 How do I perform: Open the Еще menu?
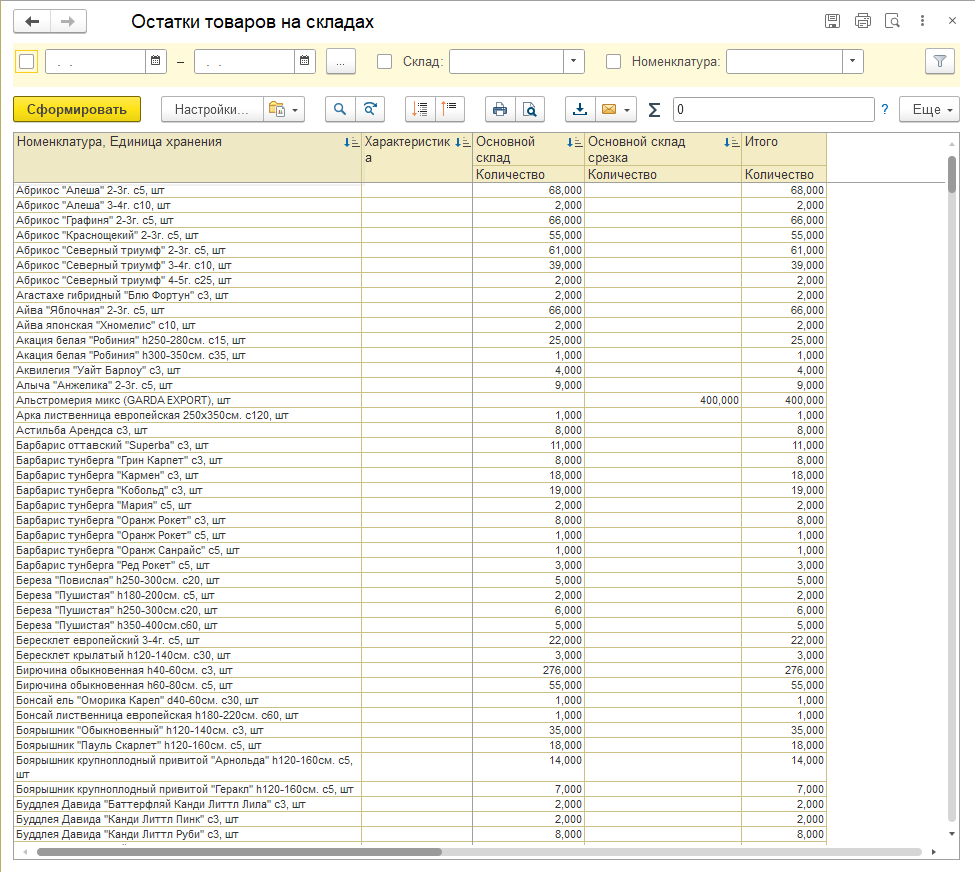click(x=929, y=109)
